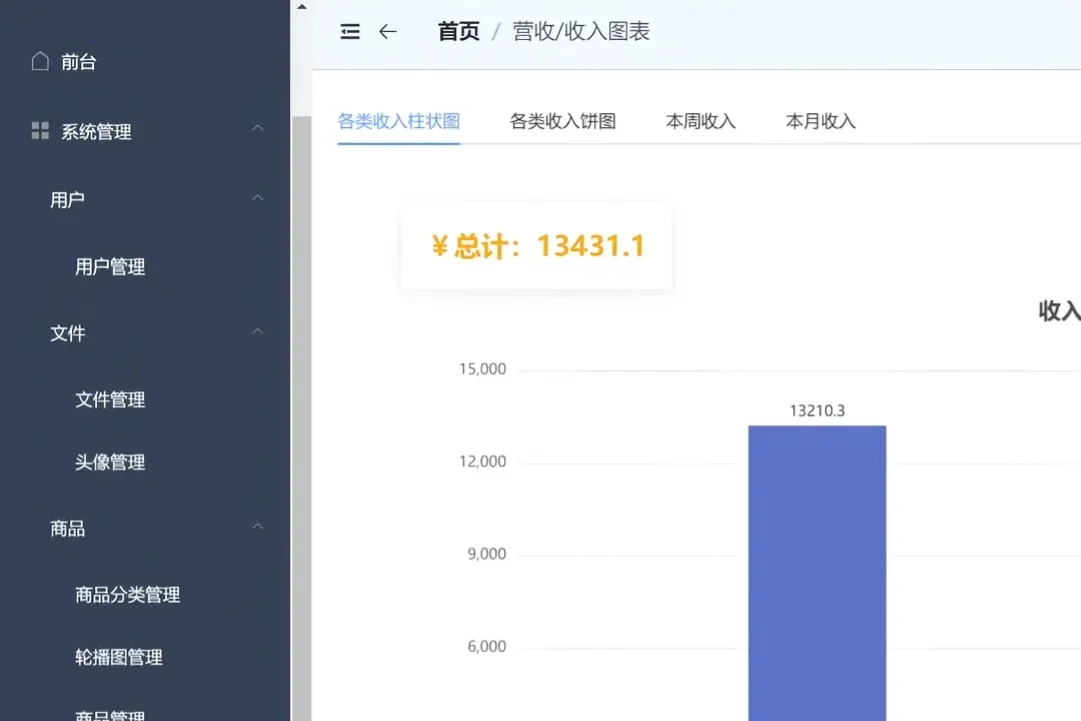
Task: Open 轮播图管理 page
Action: [x=117, y=657]
